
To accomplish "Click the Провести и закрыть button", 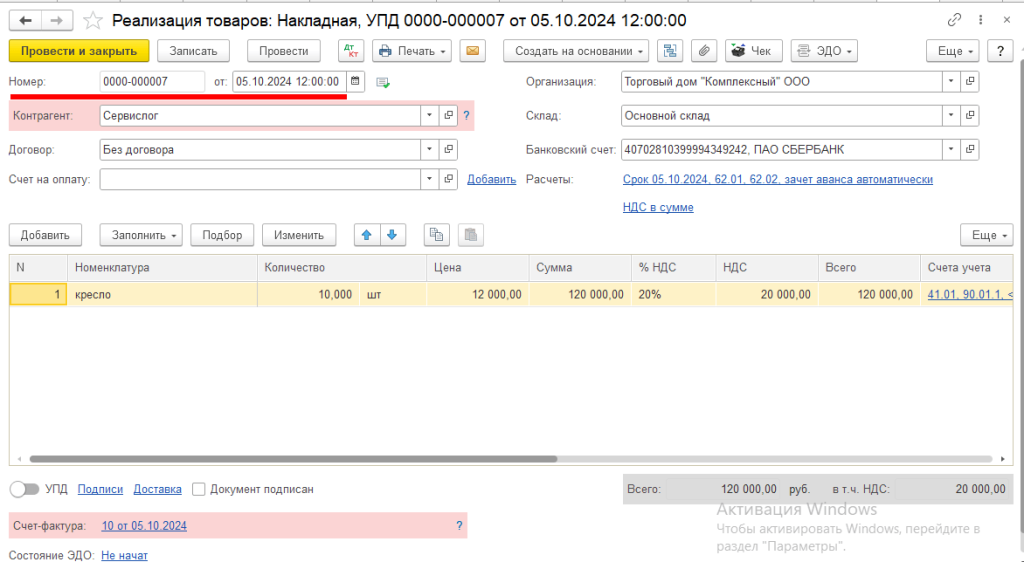I will pos(79,51).
